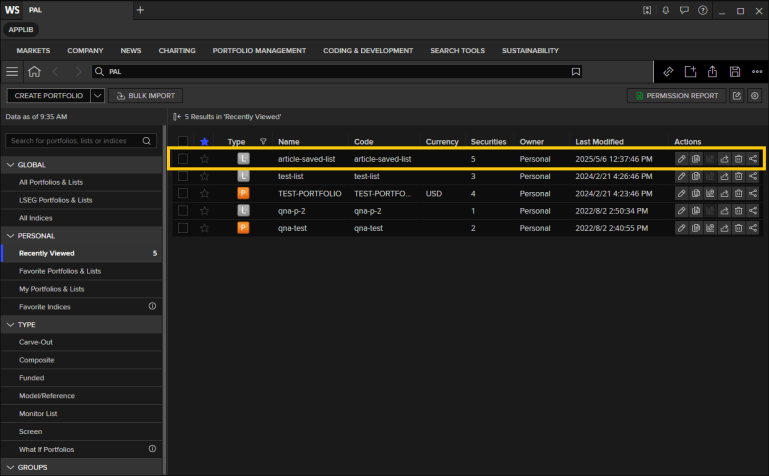Delete the article-saved-list row
Viewport: 769px width, 476px height.
point(739,159)
